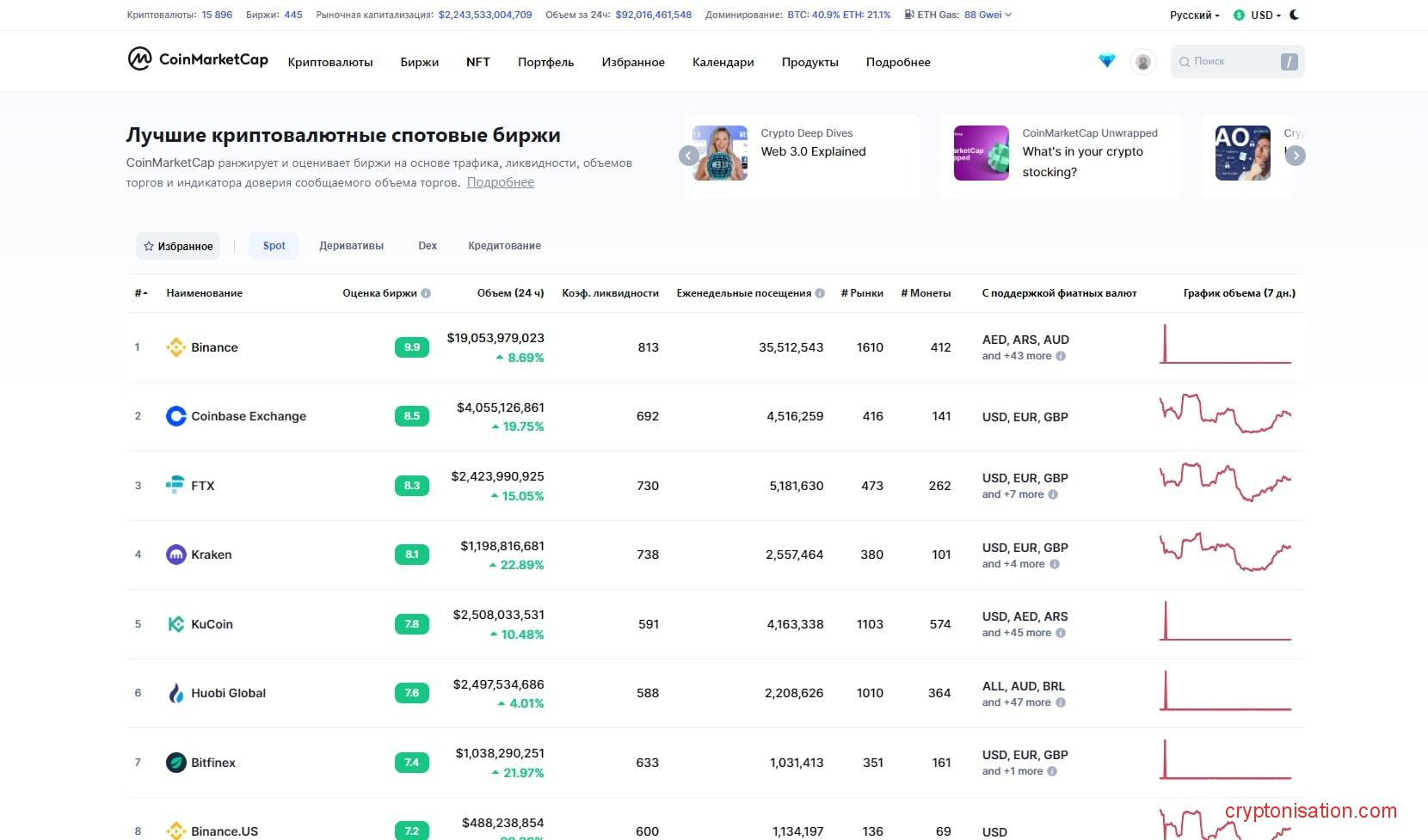Open the blue diamond rewards icon

[x=1106, y=61]
